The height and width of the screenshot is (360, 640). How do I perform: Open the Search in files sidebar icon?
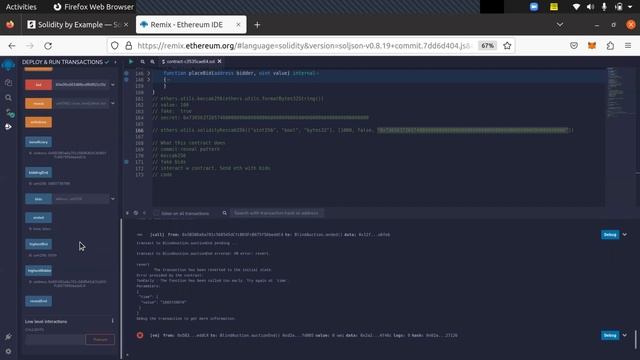[x=8, y=98]
